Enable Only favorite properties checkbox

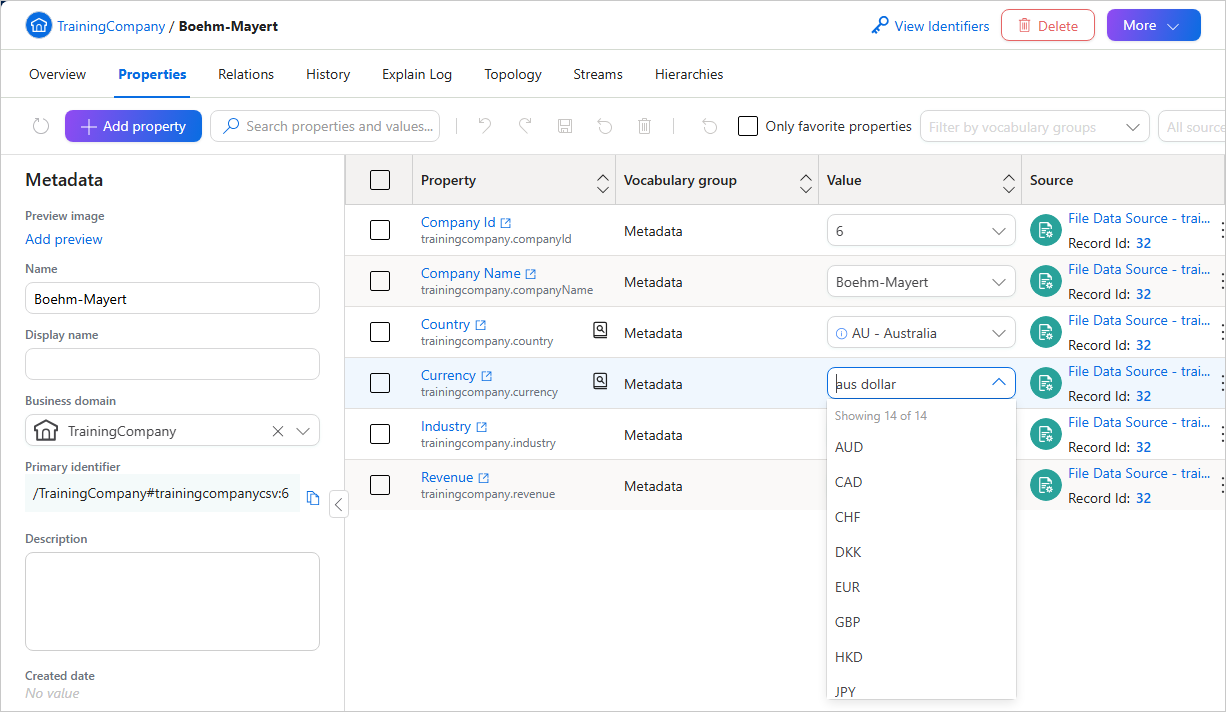coord(748,126)
